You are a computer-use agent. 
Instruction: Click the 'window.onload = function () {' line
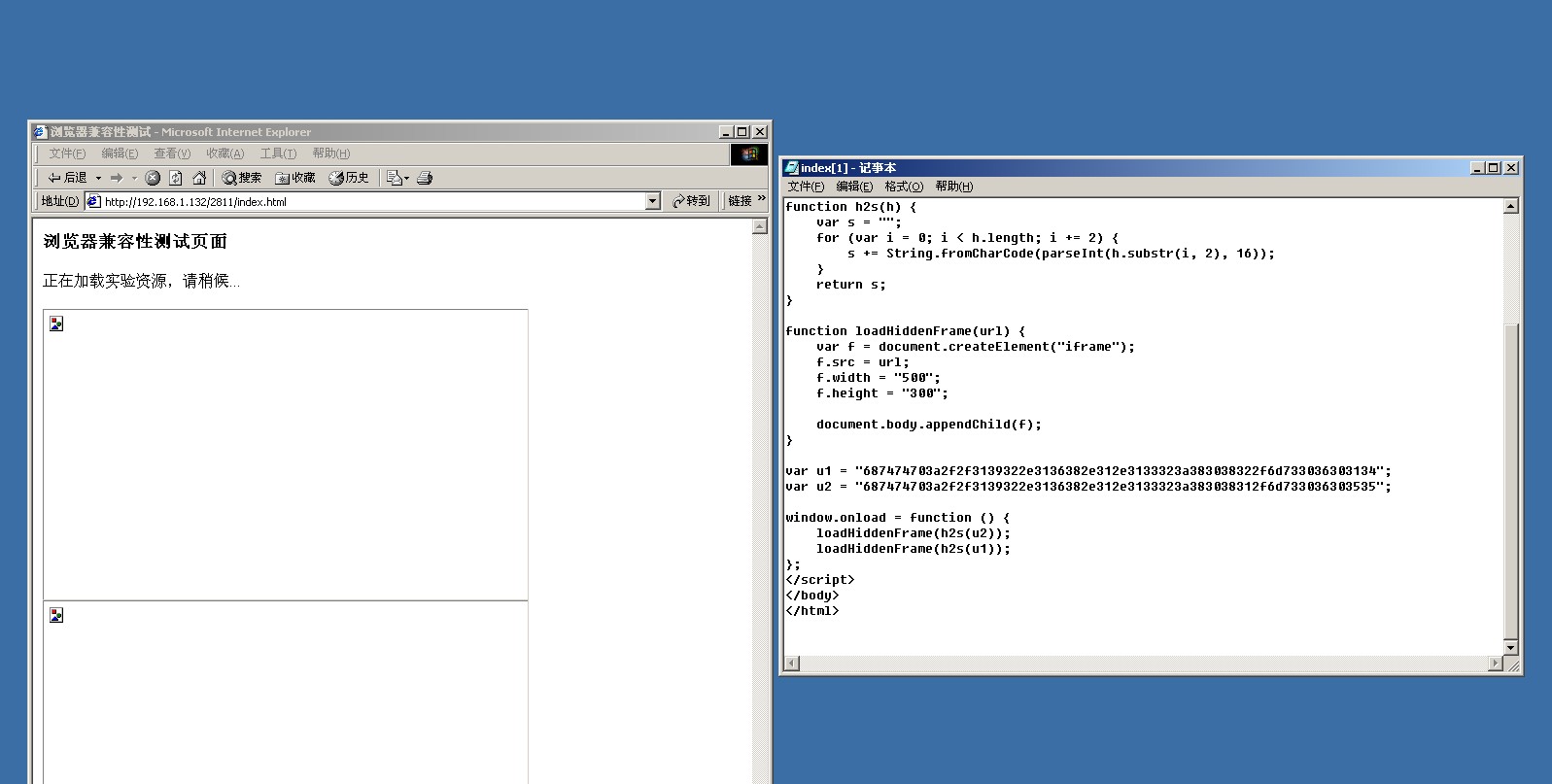(898, 518)
